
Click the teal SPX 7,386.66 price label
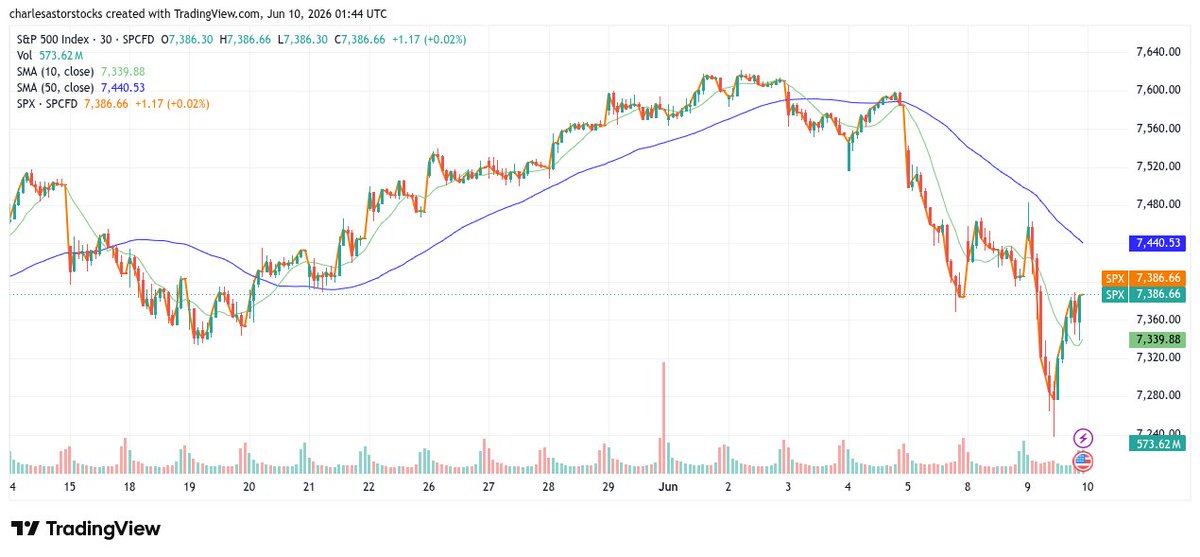(x=1142, y=294)
